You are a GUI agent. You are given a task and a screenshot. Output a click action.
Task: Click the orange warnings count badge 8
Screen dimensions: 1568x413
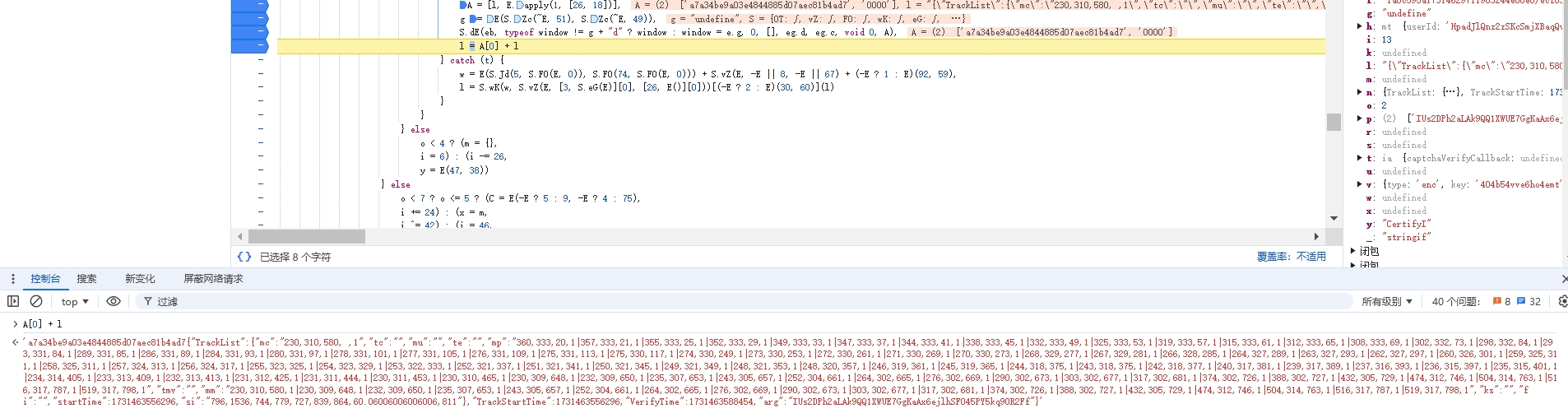coord(1501,301)
